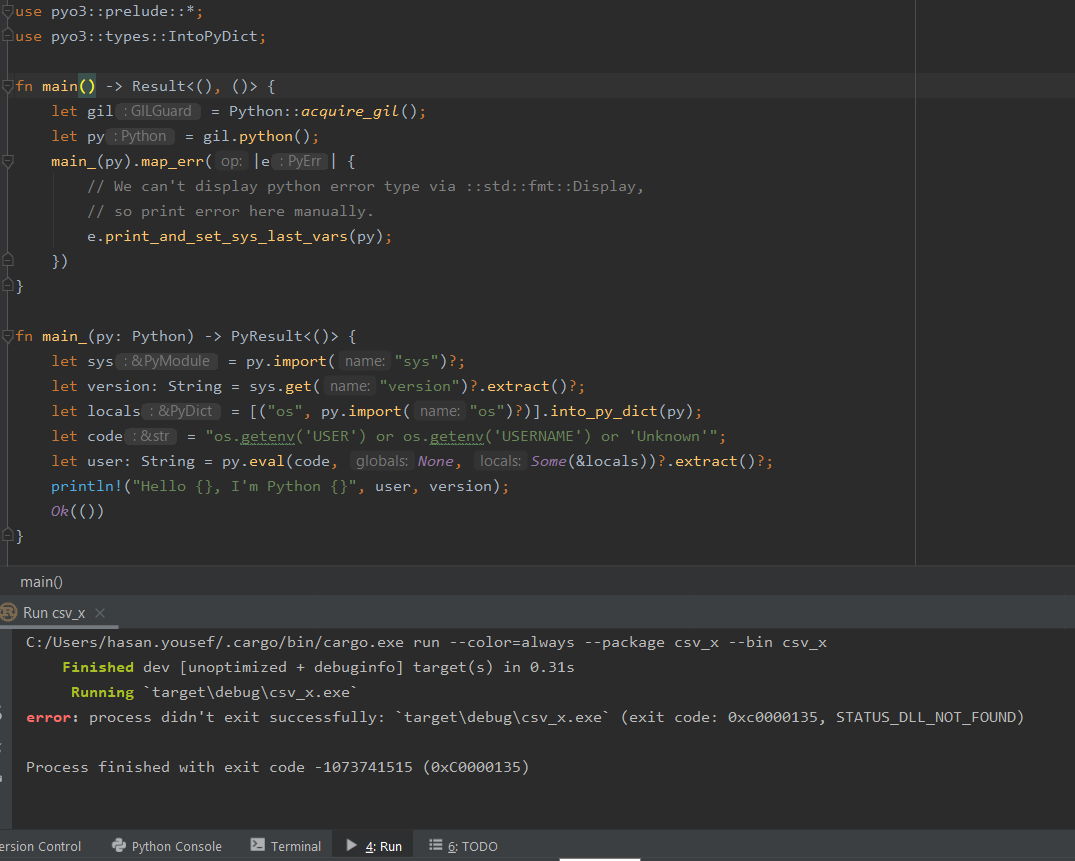
Task: Click the Python logo icon beside Python Console
Action: pyautogui.click(x=120, y=846)
